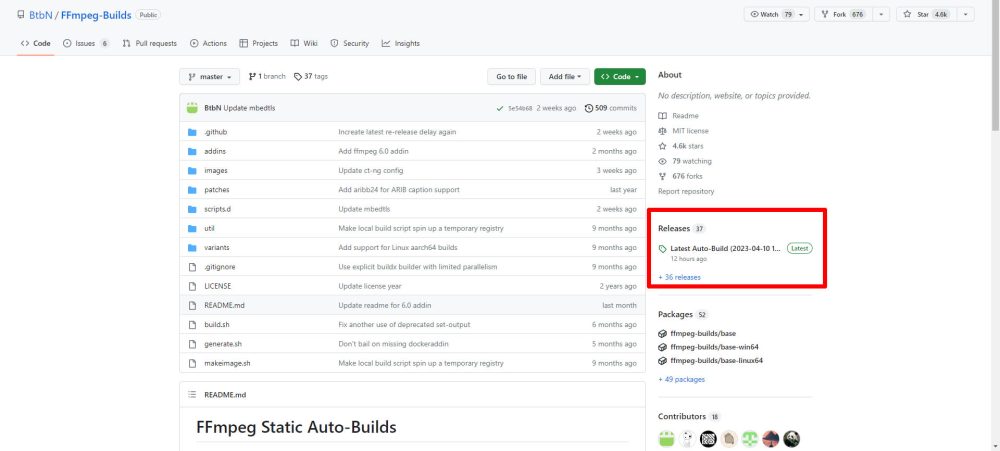
Task: Click the first contributor avatar
Action: tap(667, 438)
